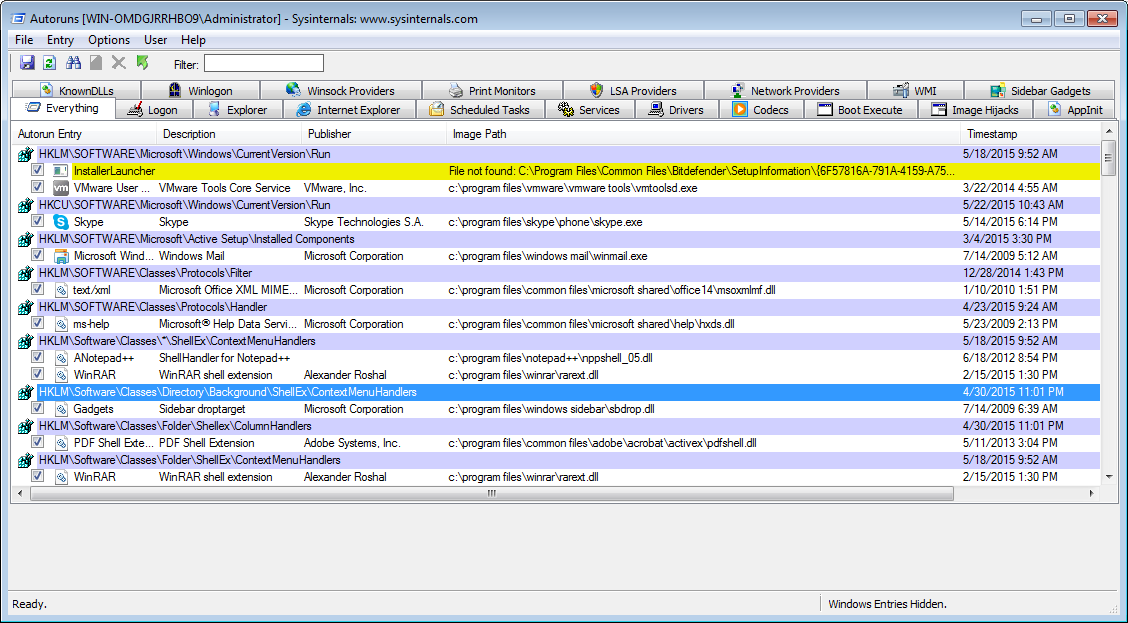This screenshot has height=623, width=1128.
Task: Open the AppInit tab
Action: pyautogui.click(x=1075, y=109)
